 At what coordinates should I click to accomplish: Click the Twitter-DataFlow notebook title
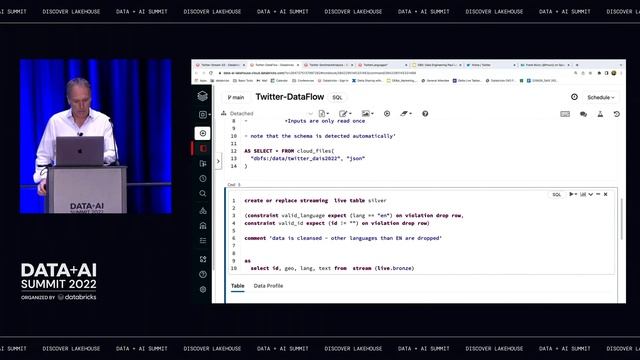[x=290, y=97]
